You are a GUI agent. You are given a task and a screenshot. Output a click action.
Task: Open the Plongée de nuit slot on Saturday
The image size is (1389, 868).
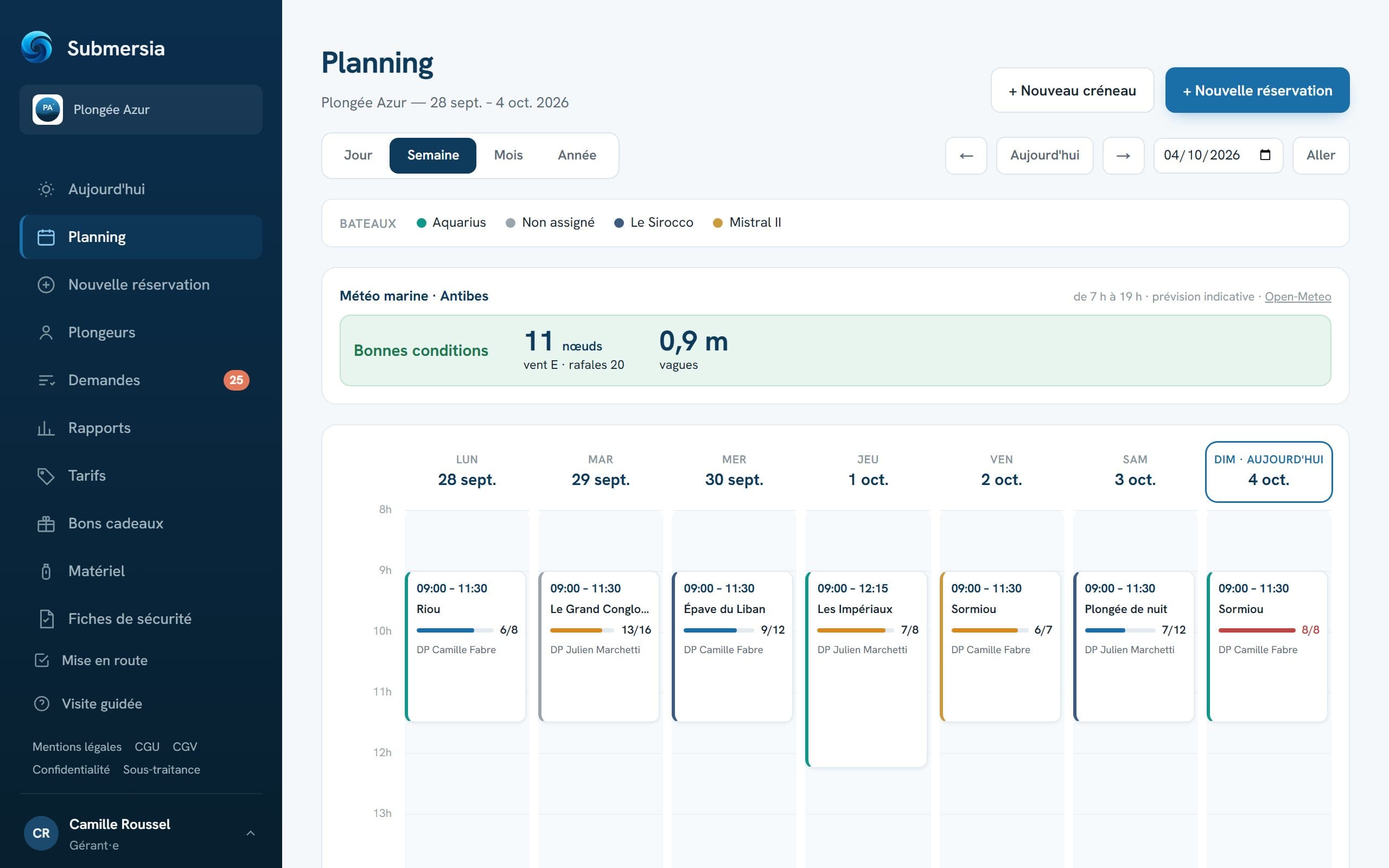1133,647
